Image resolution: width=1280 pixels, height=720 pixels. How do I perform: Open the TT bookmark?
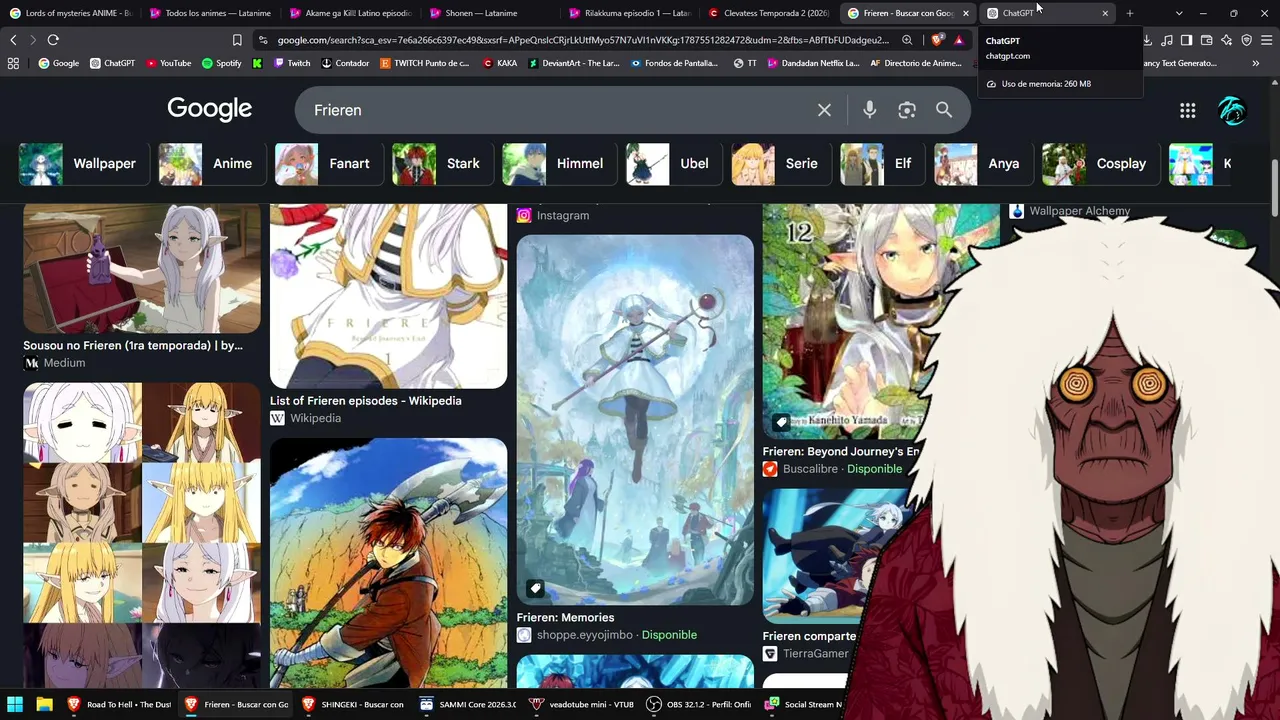(745, 63)
